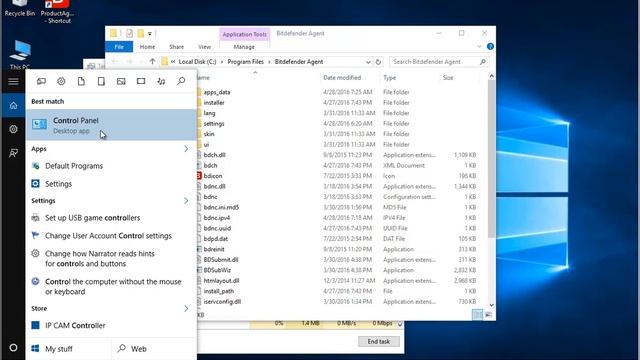Open Control Panel best match result
Viewport: 640px width, 360px height.
[111, 125]
